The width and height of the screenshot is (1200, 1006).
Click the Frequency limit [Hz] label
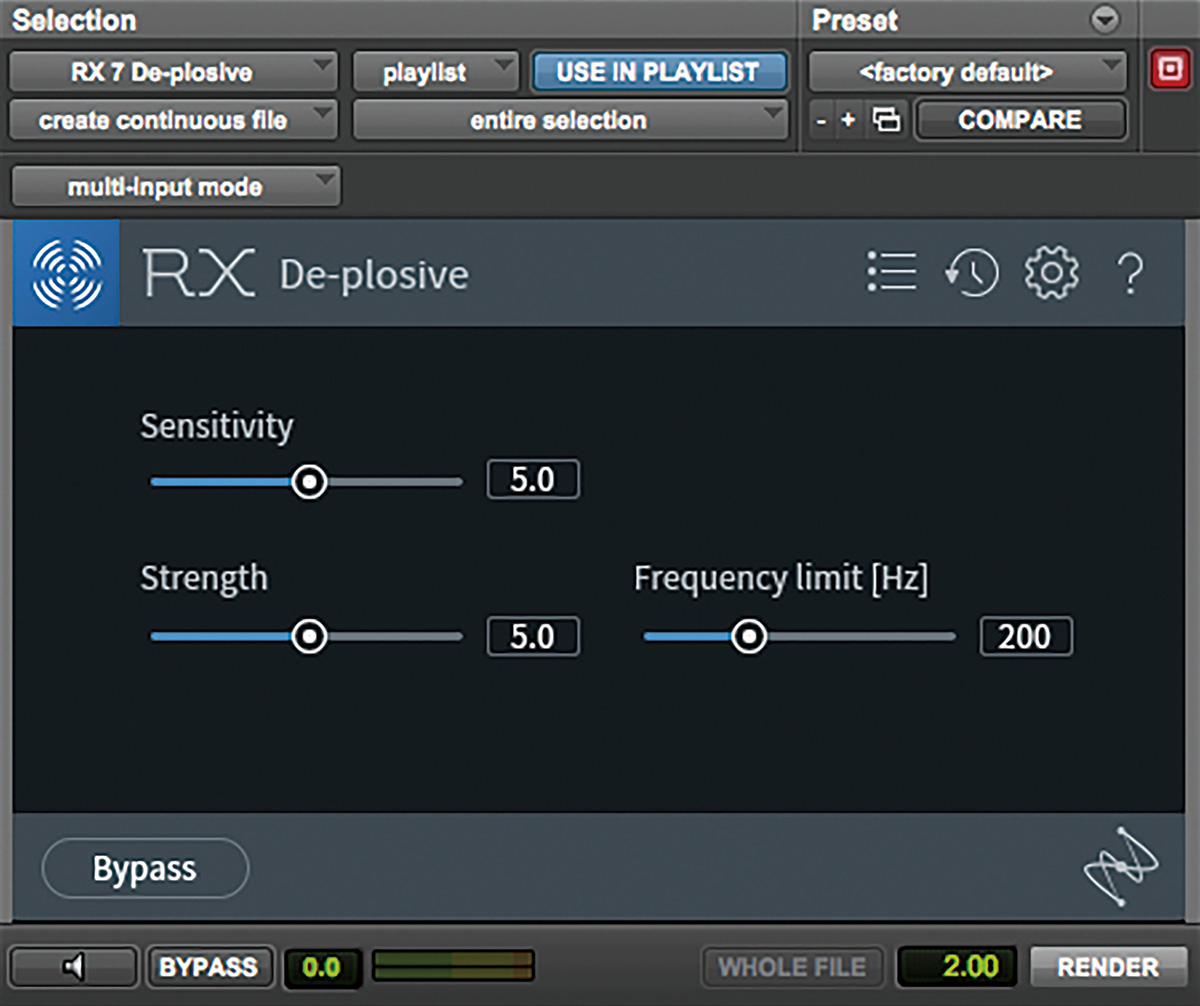(x=781, y=579)
